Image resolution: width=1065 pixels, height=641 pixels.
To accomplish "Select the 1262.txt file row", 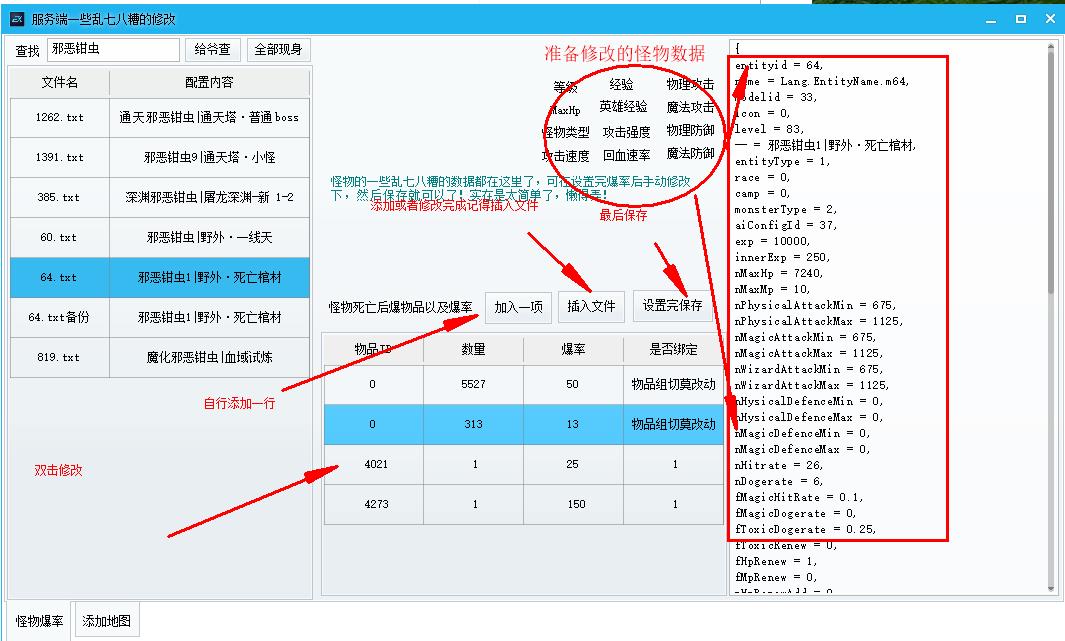I will (60, 118).
